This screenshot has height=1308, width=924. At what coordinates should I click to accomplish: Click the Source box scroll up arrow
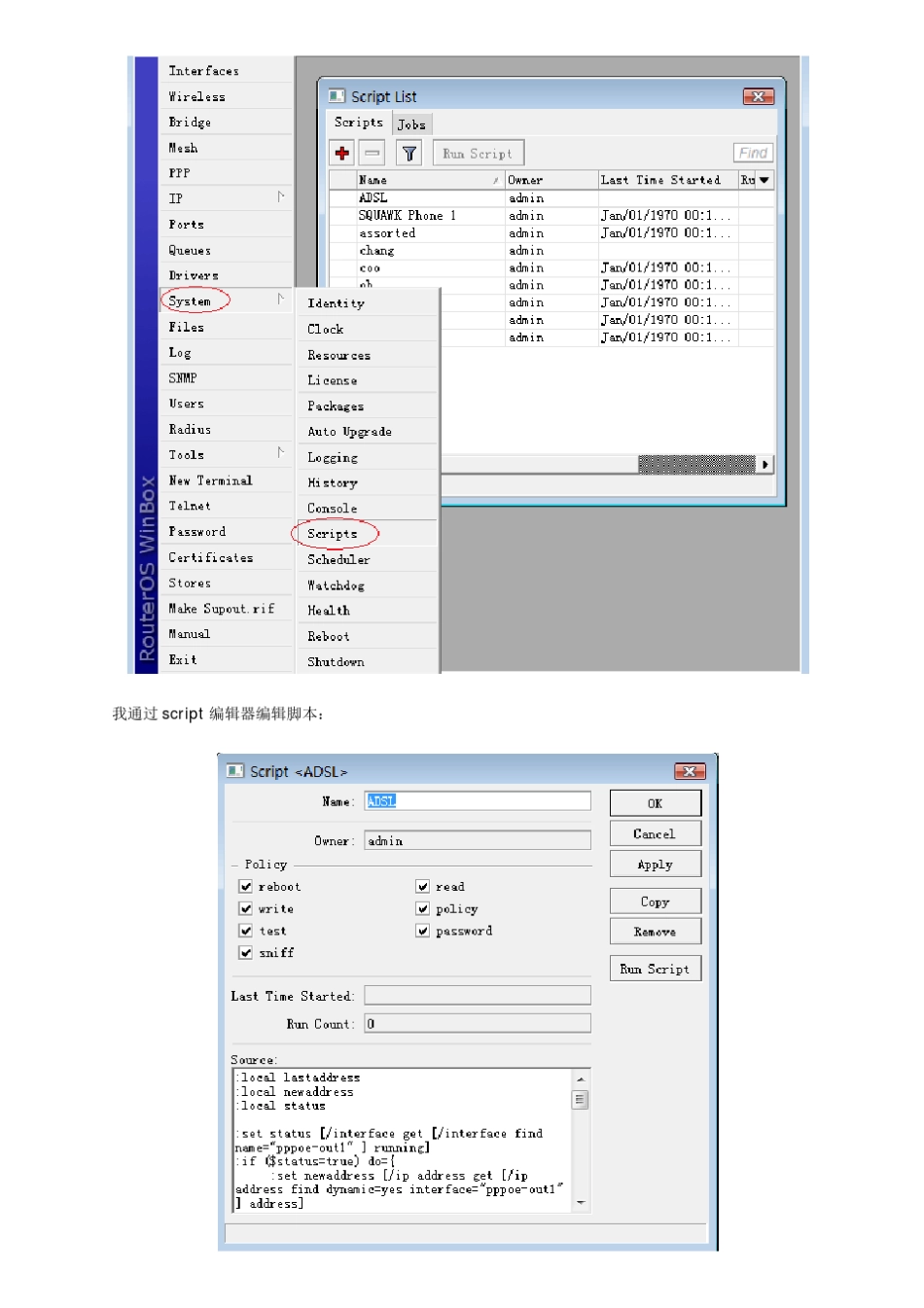click(581, 1078)
